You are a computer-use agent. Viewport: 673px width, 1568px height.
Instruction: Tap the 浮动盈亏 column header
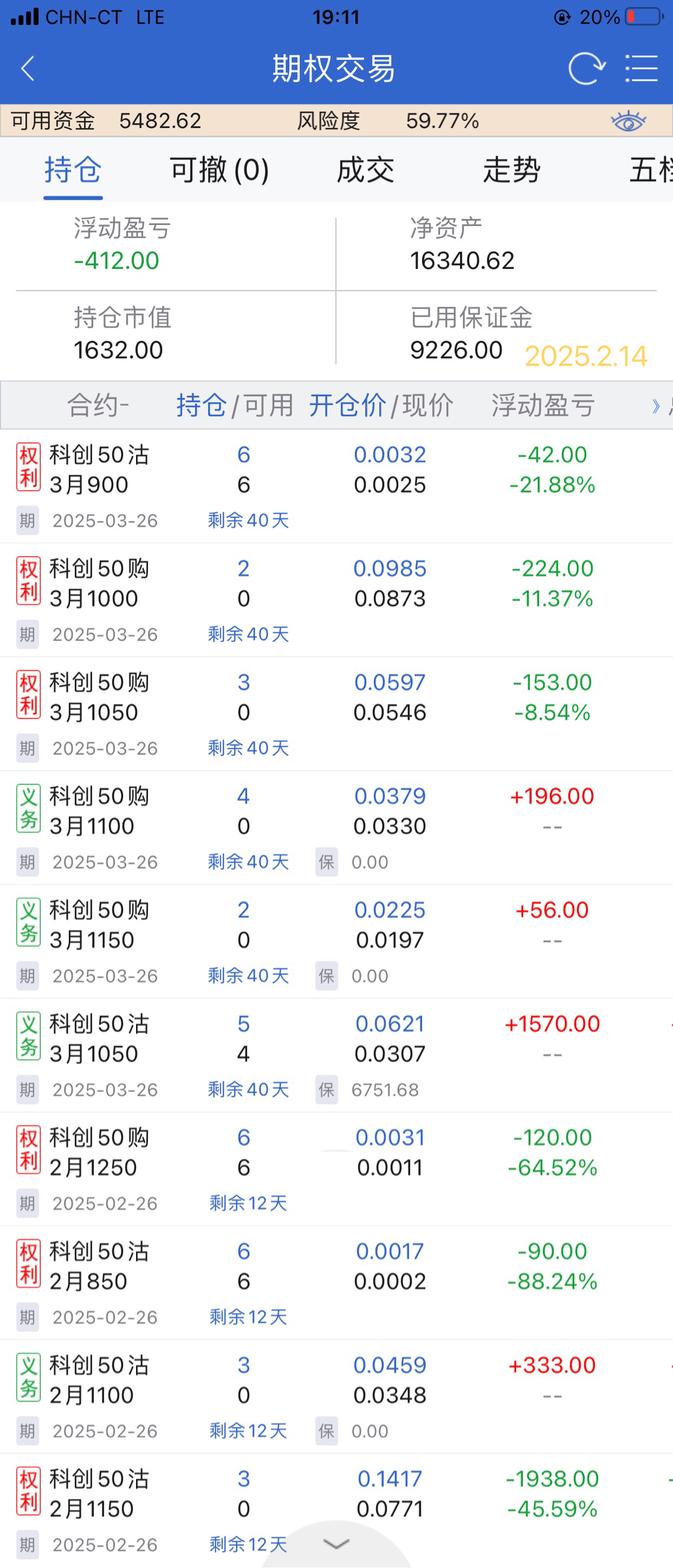pos(543,406)
